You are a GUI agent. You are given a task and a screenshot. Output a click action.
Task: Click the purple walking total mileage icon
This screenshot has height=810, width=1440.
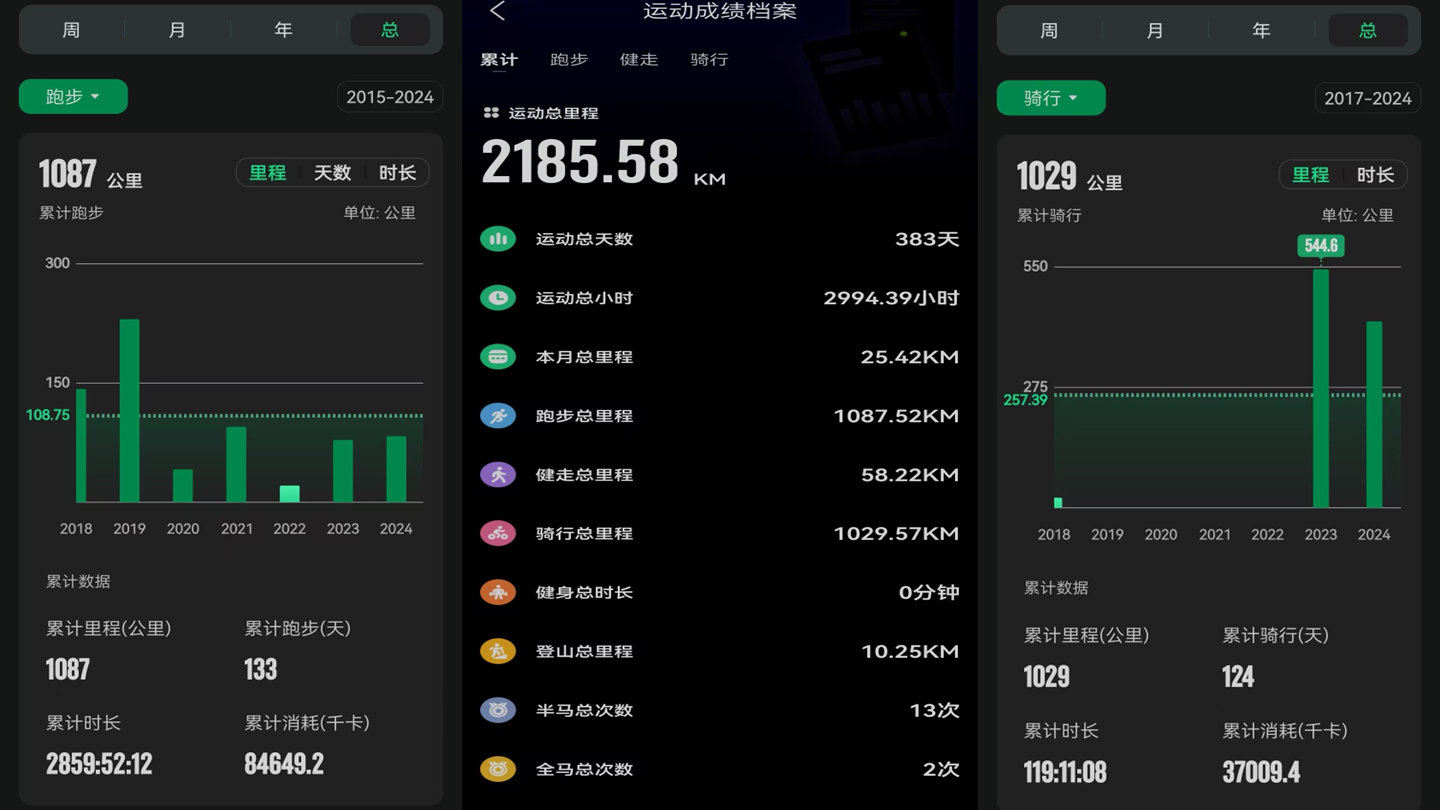tap(498, 475)
